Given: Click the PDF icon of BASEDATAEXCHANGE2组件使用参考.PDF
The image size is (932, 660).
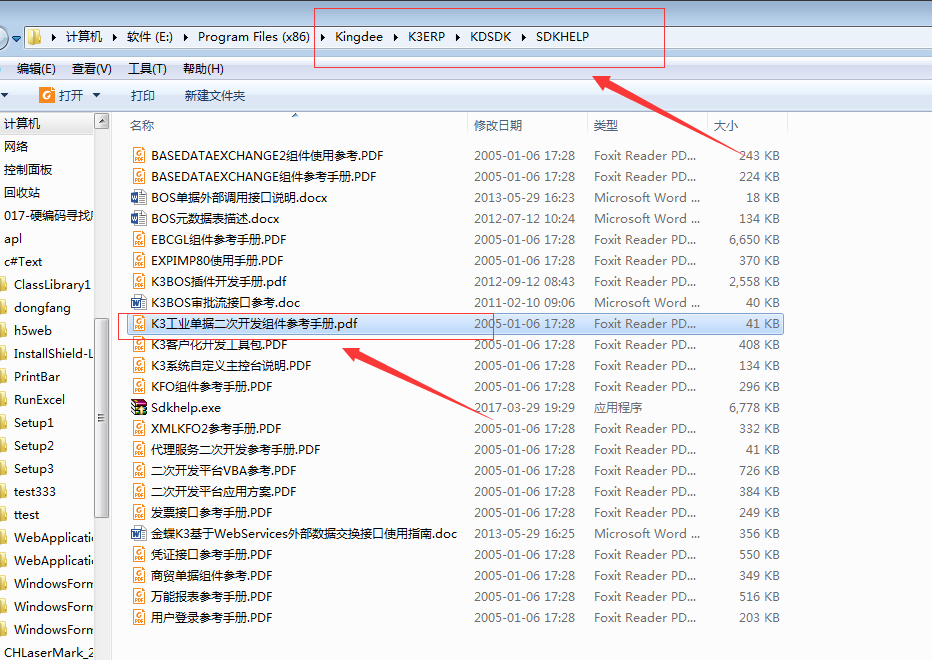Looking at the screenshot, I should pyautogui.click(x=138, y=156).
